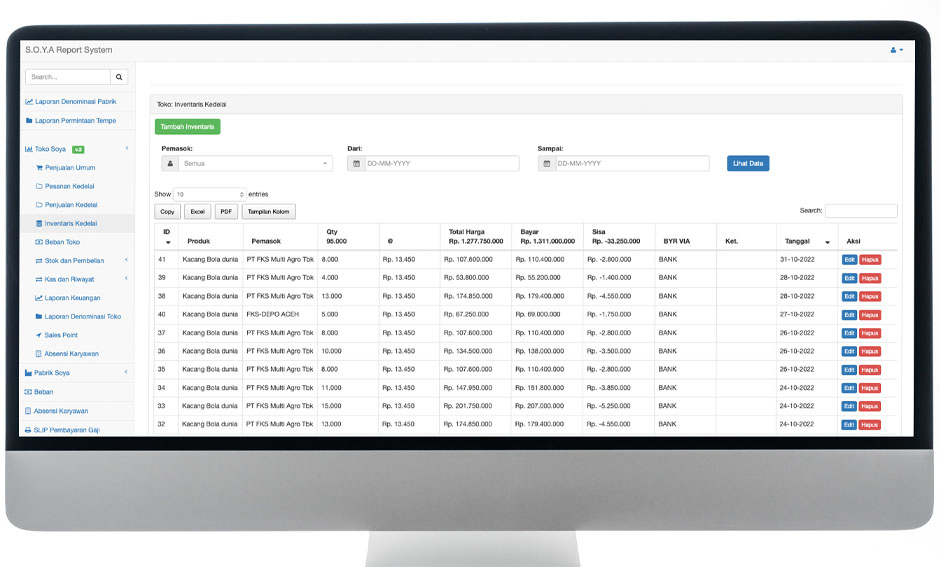Click Edit for row ID 41

[x=849, y=260]
